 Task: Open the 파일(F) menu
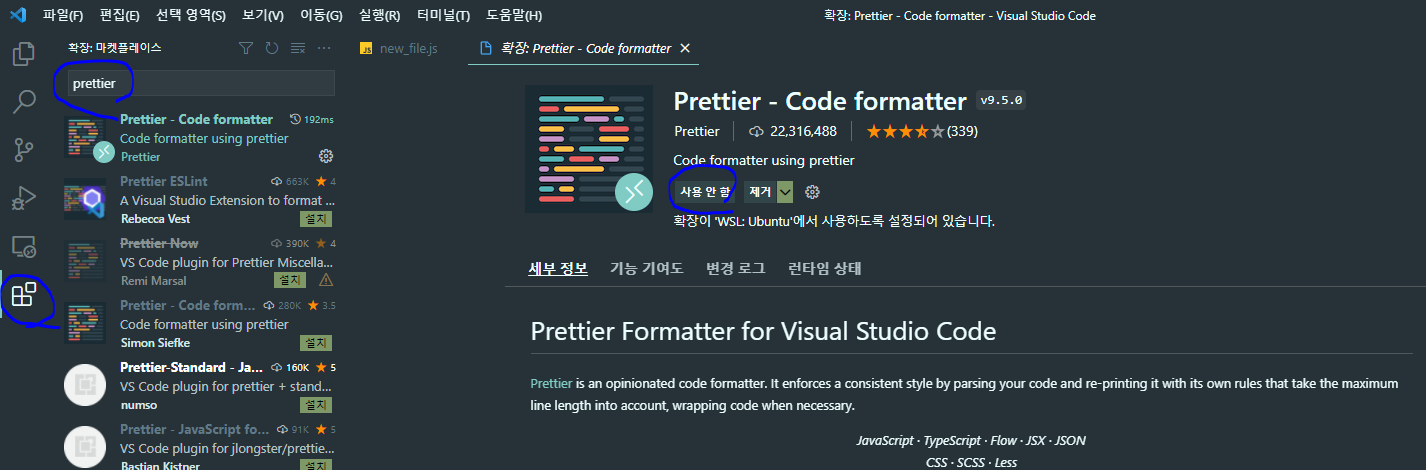tap(63, 16)
